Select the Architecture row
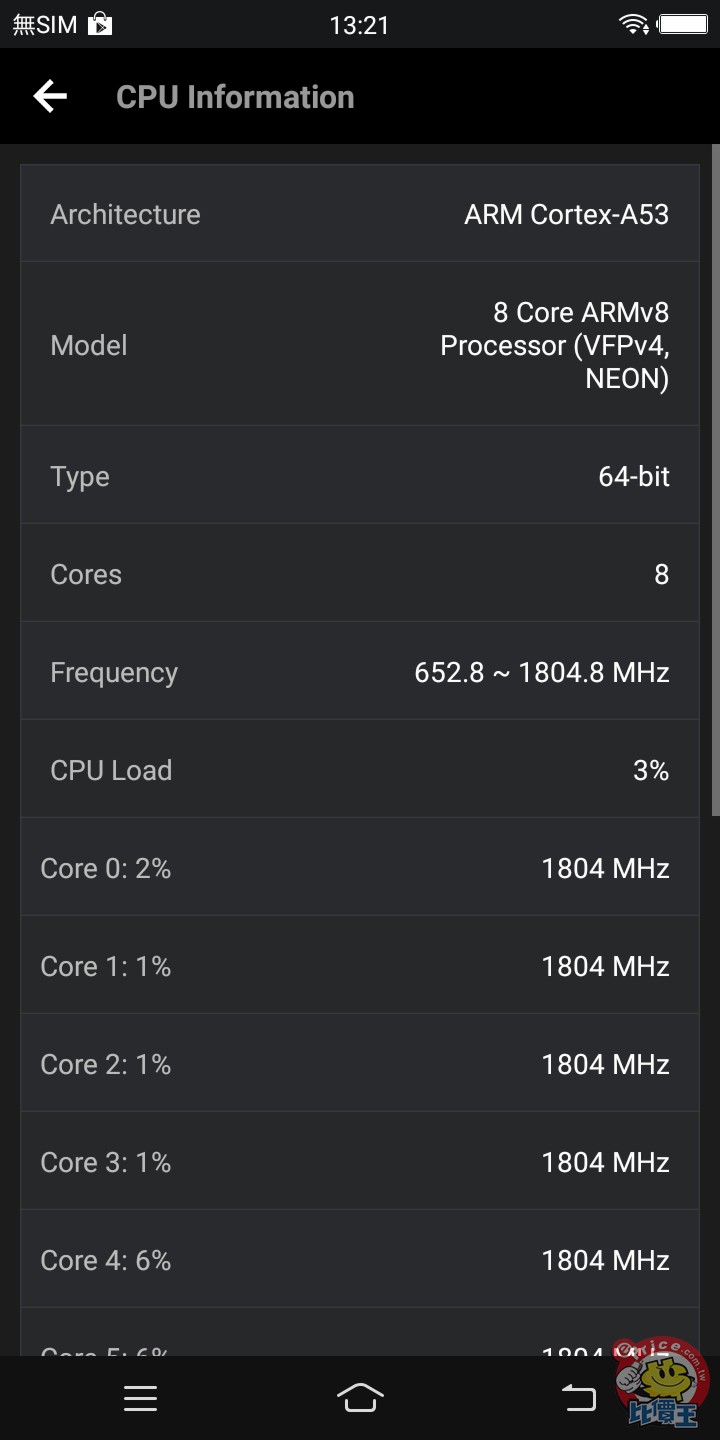 (360, 214)
